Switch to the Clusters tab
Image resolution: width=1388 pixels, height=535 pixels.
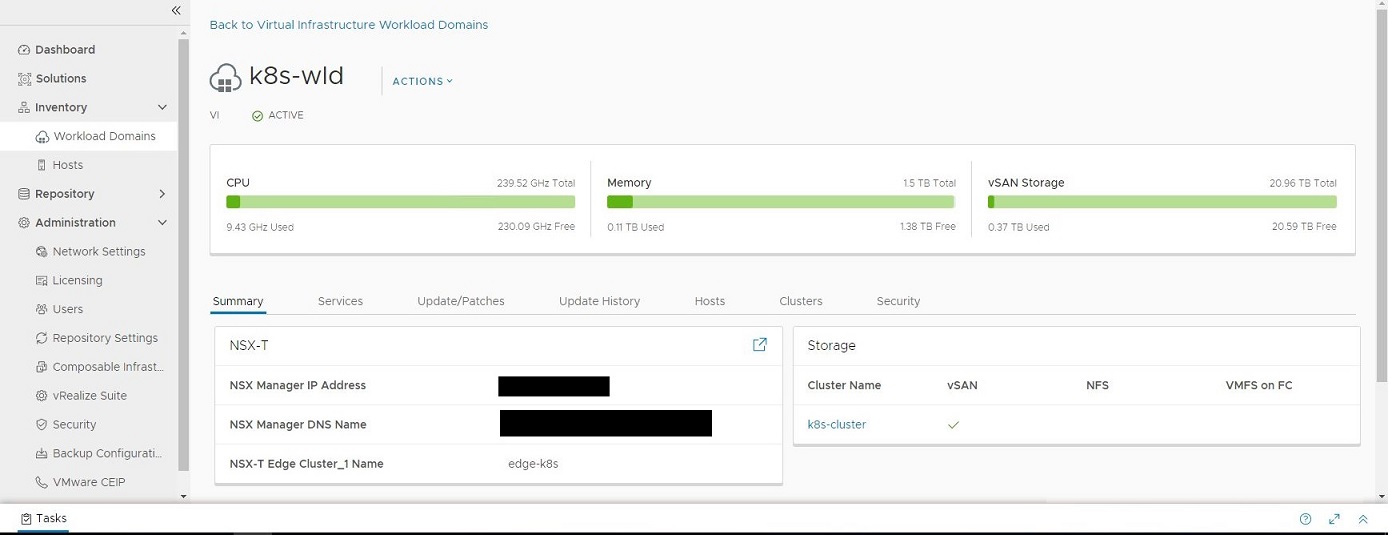[801, 301]
